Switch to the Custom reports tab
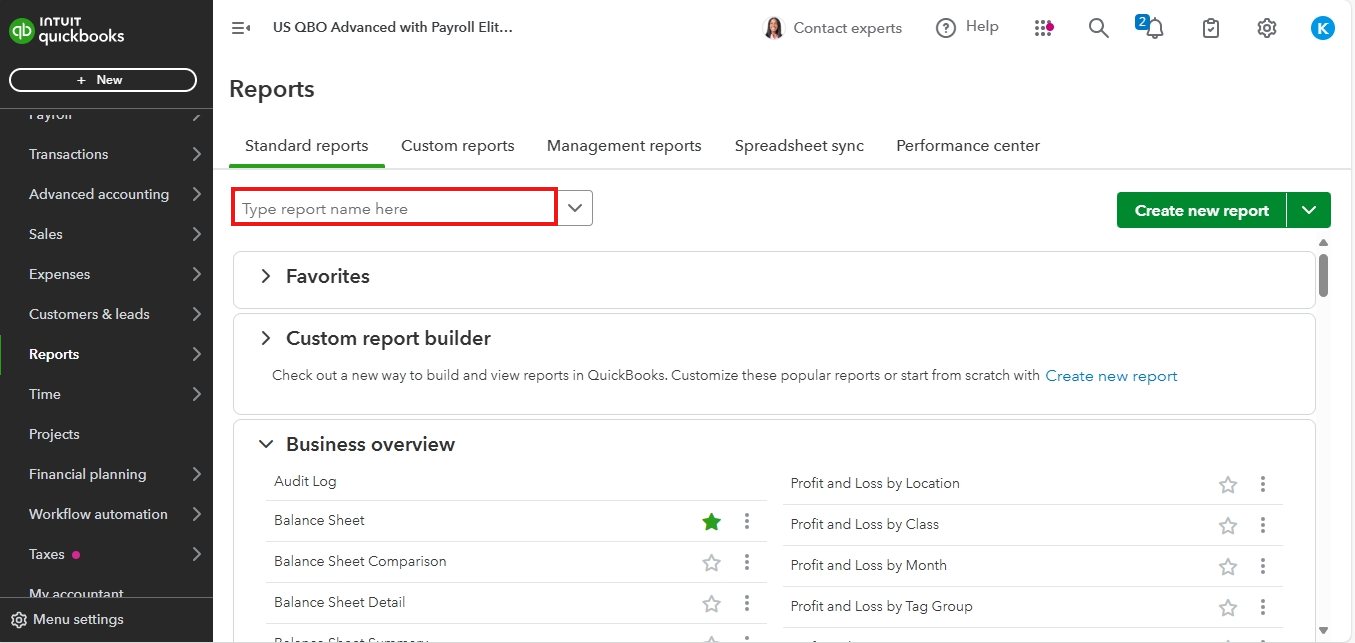The image size is (1355, 643). 457,145
